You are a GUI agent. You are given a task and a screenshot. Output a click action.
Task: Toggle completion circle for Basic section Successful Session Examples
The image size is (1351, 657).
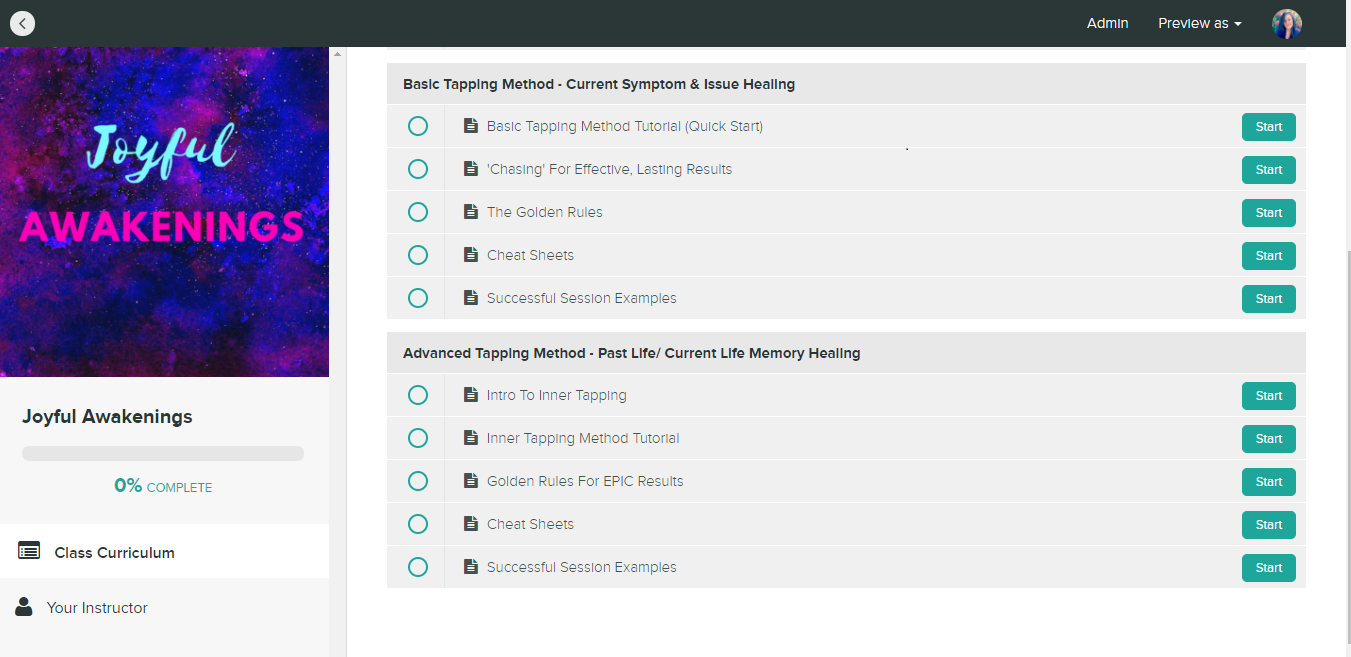(418, 298)
